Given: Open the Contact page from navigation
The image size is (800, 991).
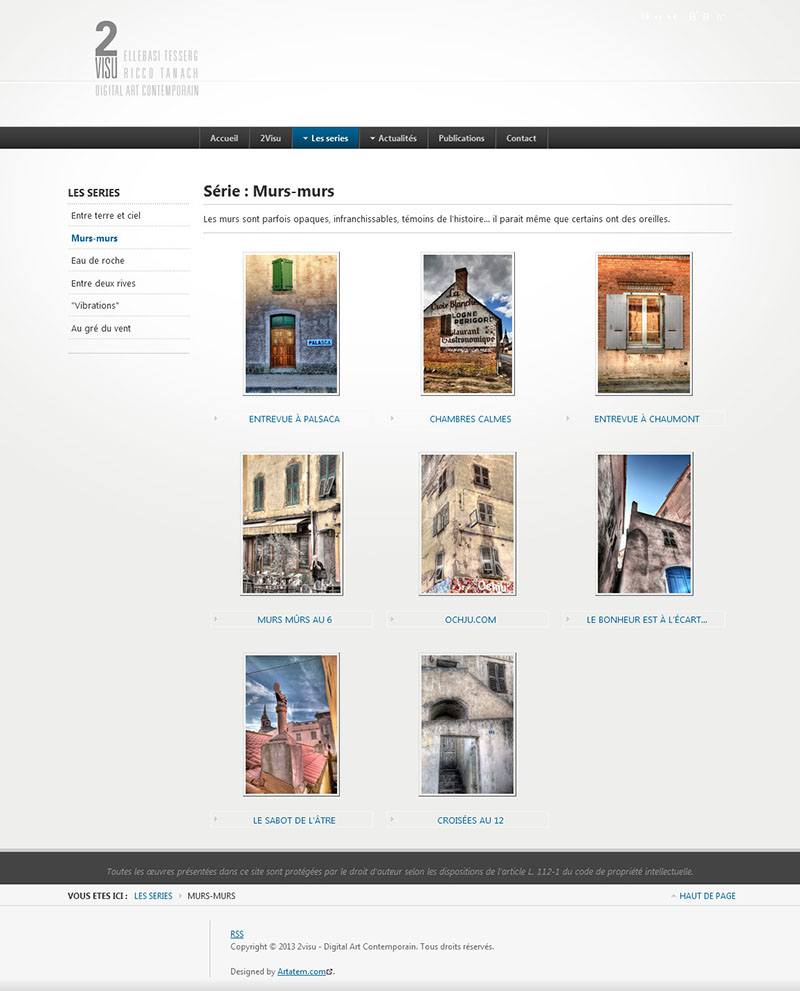Looking at the screenshot, I should point(521,138).
